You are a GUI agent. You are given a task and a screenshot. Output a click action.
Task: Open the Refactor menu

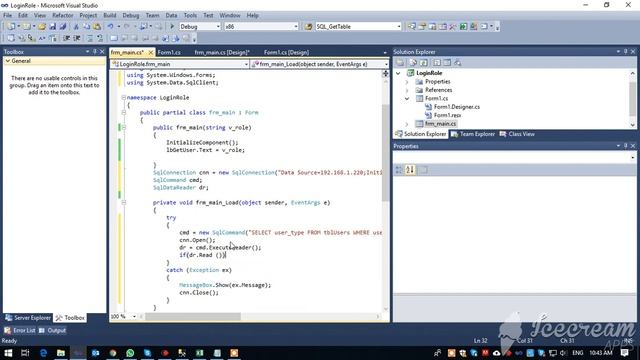(x=62, y=16)
